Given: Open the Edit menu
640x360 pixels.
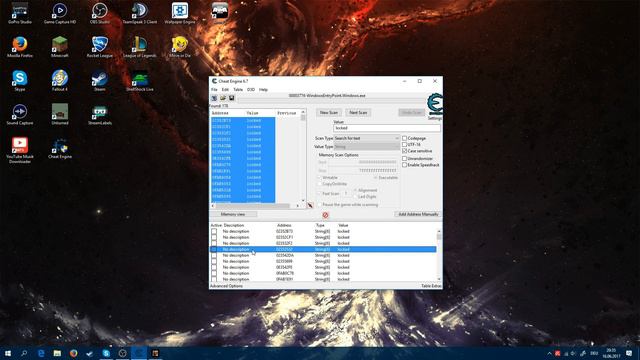Looking at the screenshot, I should (x=225, y=89).
